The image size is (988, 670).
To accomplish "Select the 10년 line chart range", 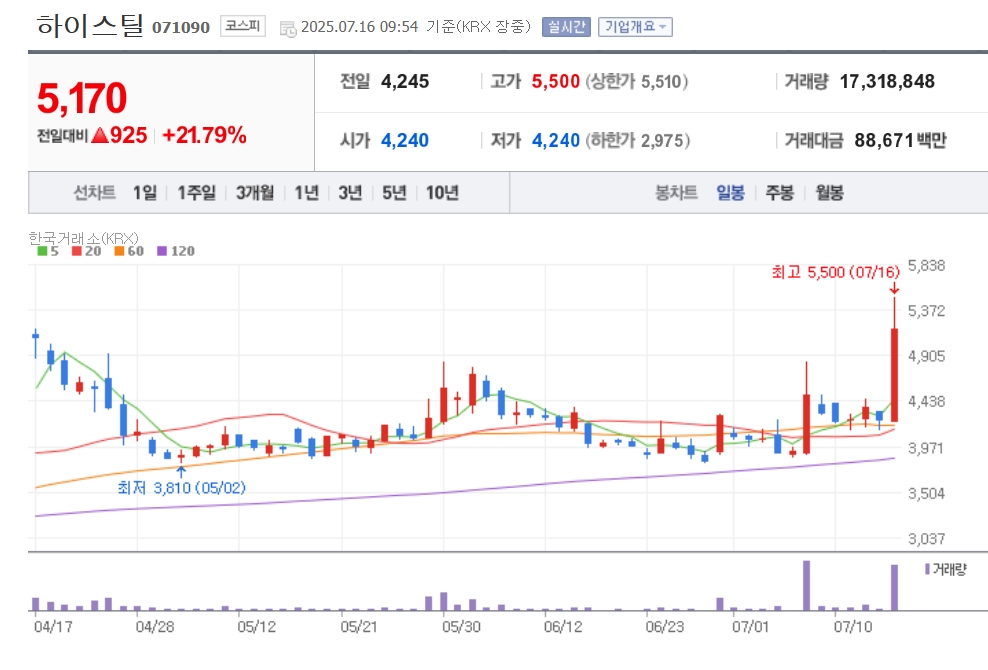I will coord(442,192).
